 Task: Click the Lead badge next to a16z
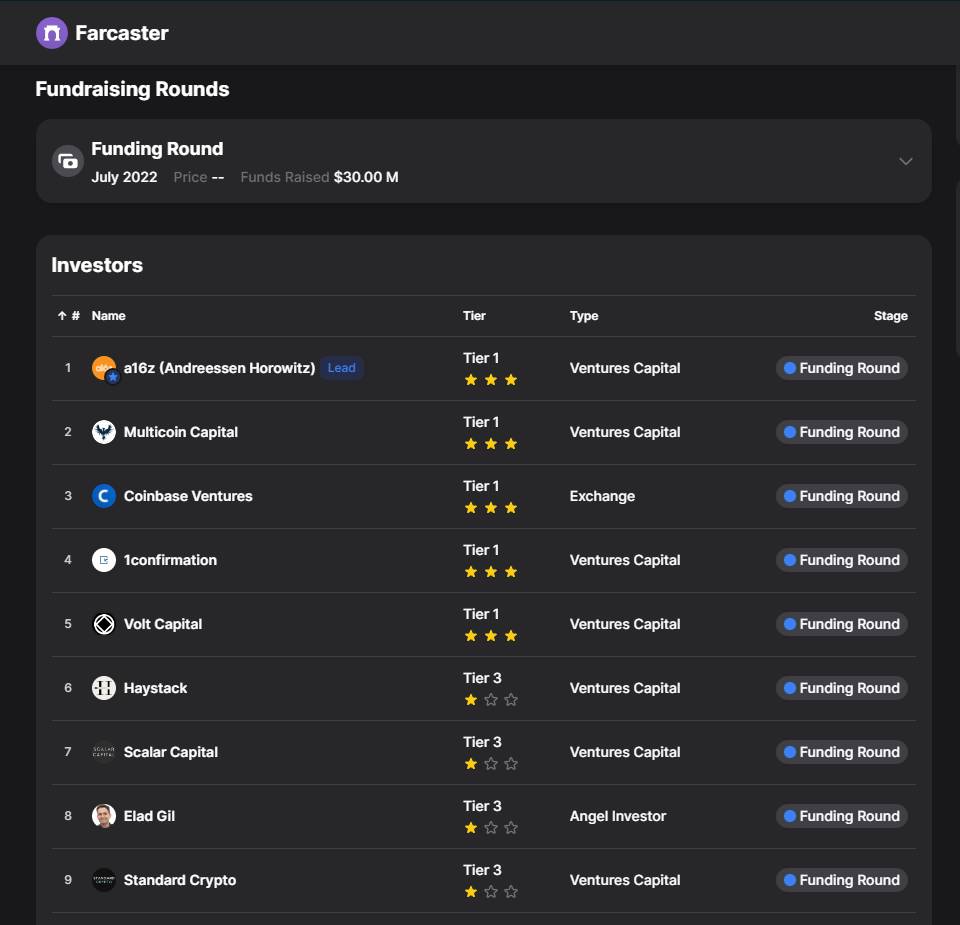pos(342,368)
